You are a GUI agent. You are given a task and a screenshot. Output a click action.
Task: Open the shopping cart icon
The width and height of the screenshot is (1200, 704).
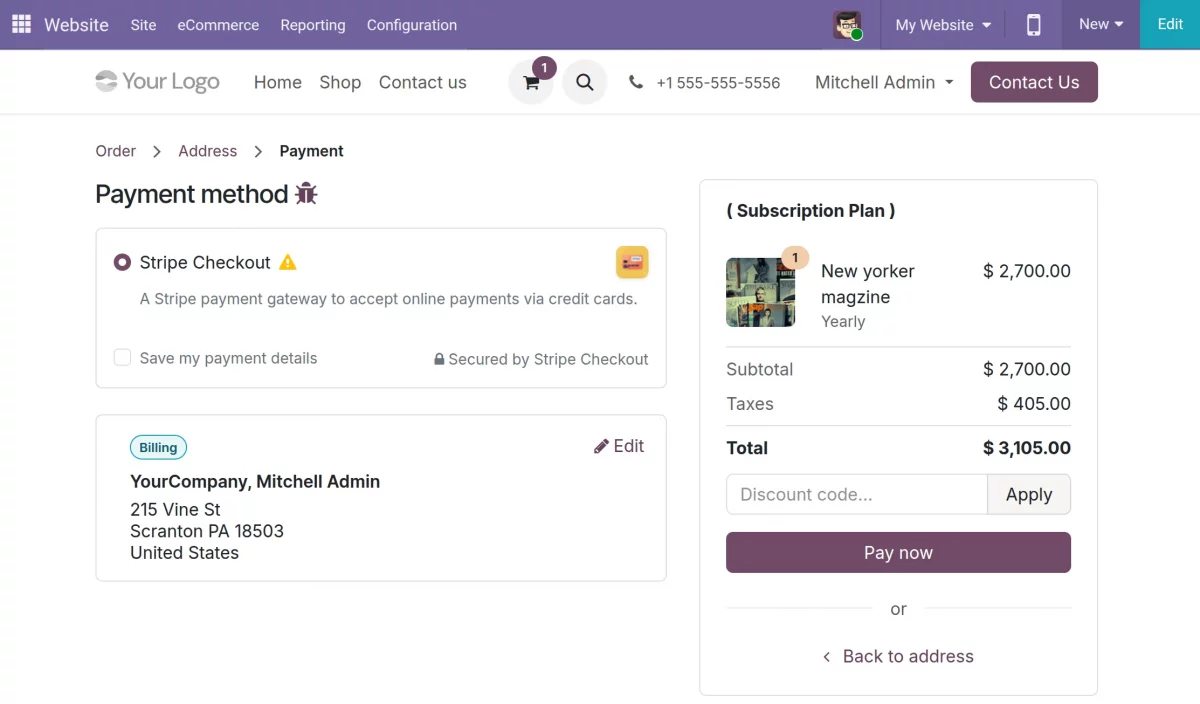531,82
